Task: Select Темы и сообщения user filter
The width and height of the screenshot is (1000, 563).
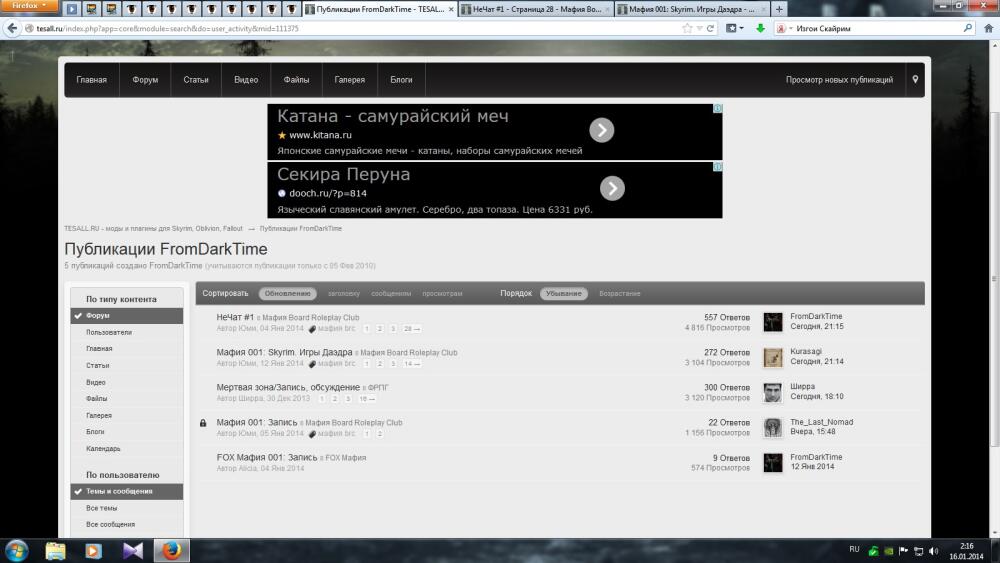Action: coord(127,491)
